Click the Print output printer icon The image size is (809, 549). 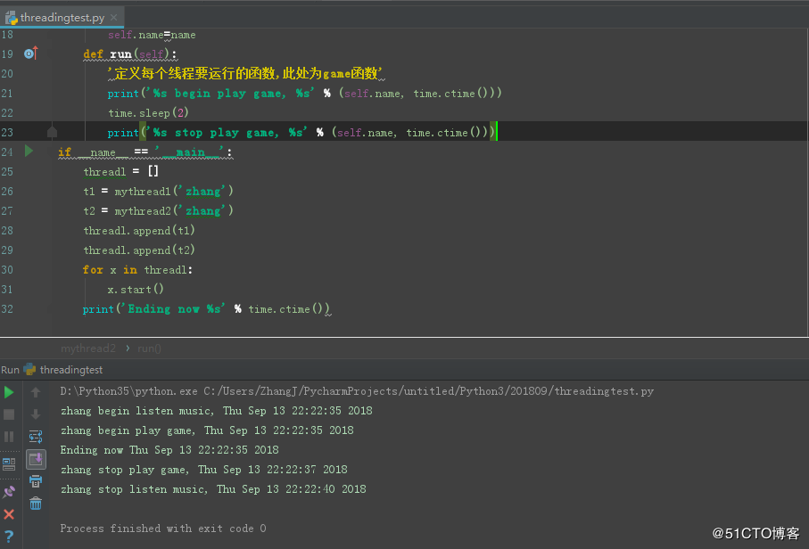(36, 481)
